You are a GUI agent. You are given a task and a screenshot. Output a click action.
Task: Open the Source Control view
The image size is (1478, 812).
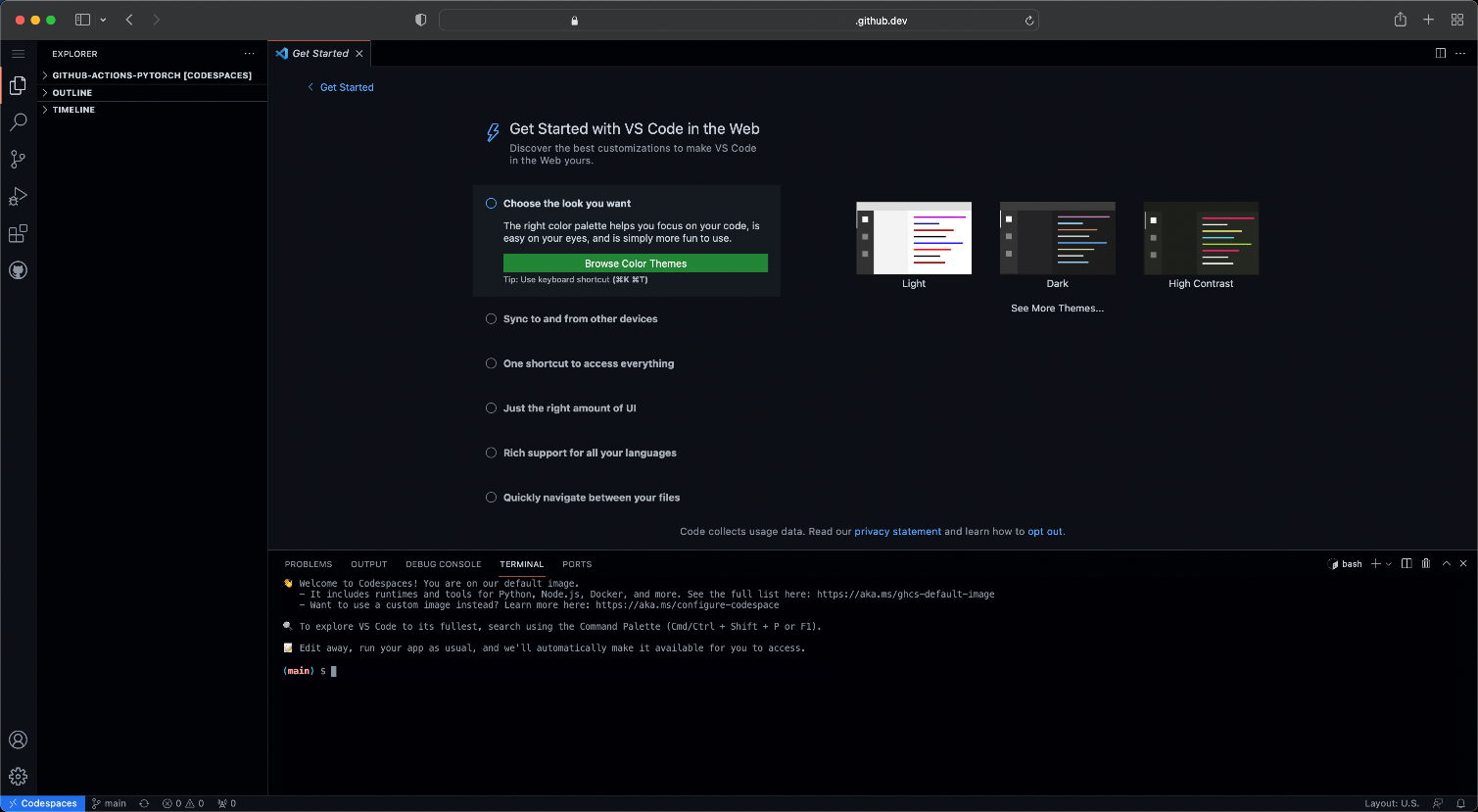18,159
